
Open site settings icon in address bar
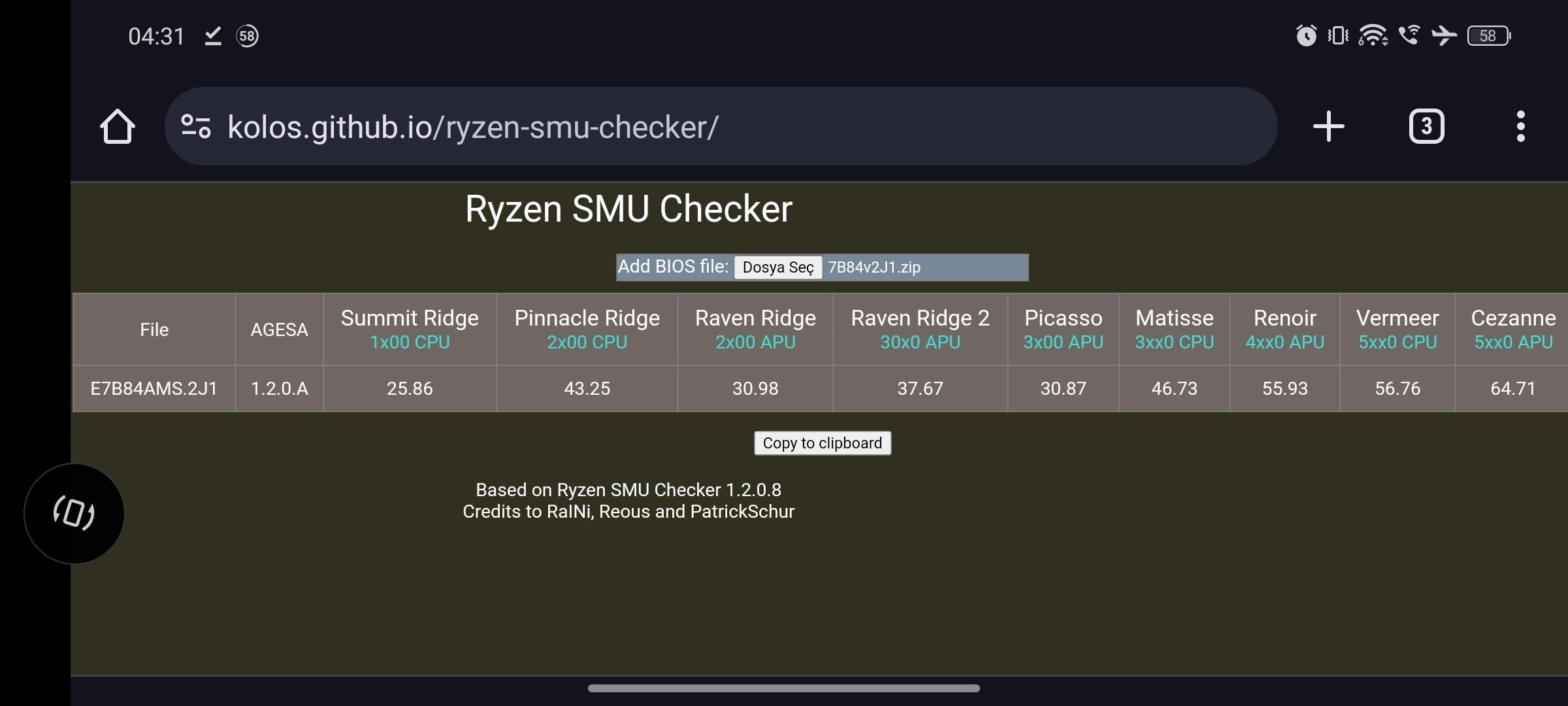point(196,126)
